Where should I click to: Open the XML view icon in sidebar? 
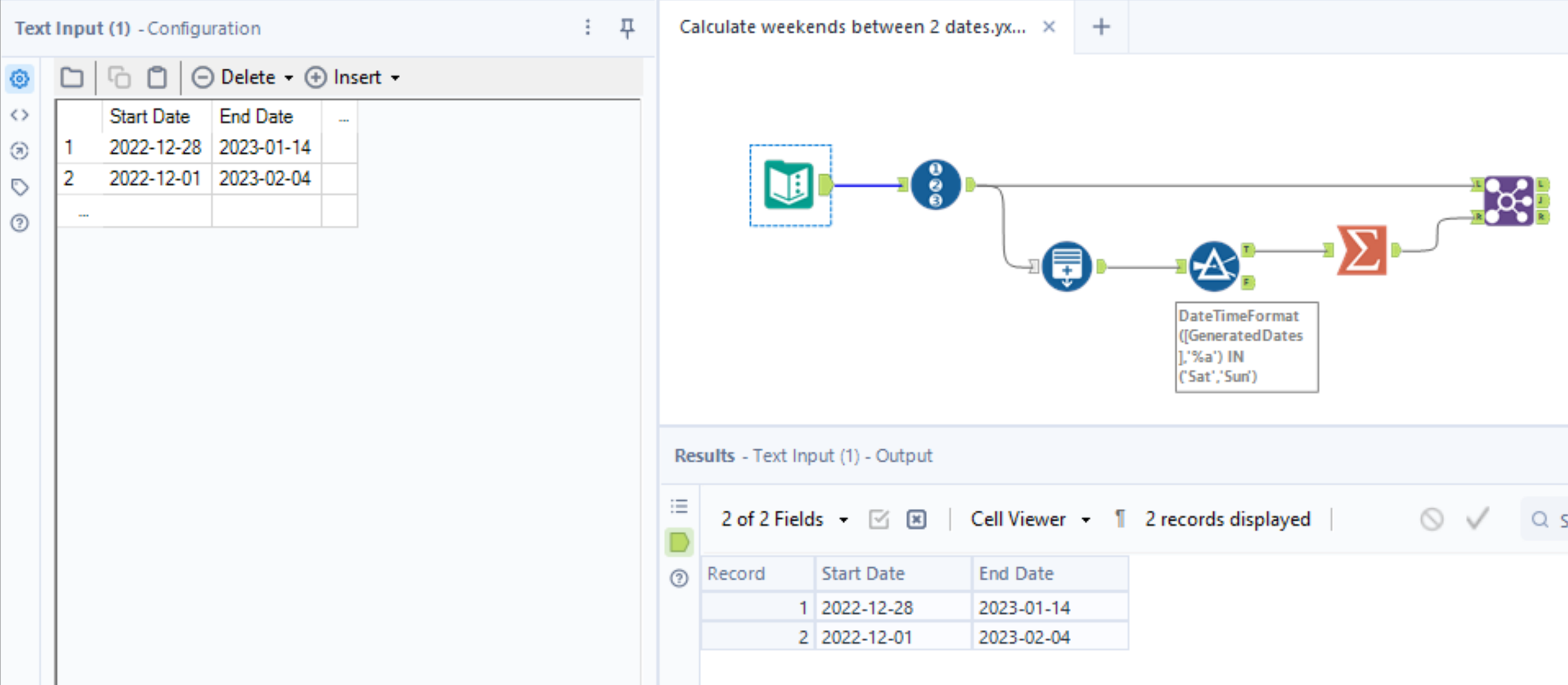(x=20, y=115)
